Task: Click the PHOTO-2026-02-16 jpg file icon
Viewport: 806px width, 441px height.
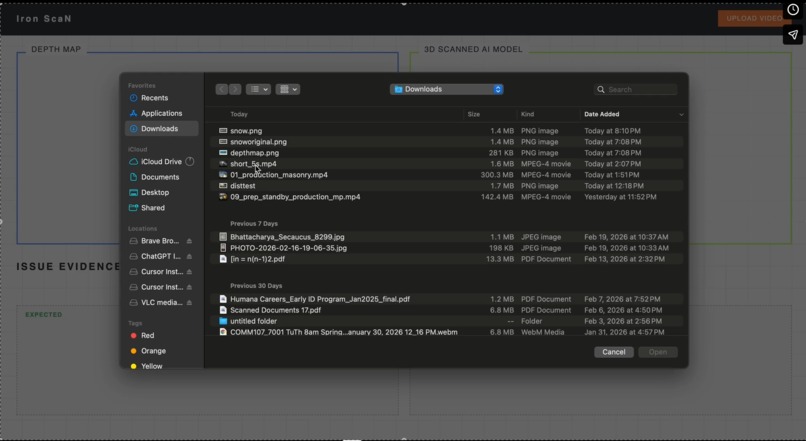Action: (223, 248)
